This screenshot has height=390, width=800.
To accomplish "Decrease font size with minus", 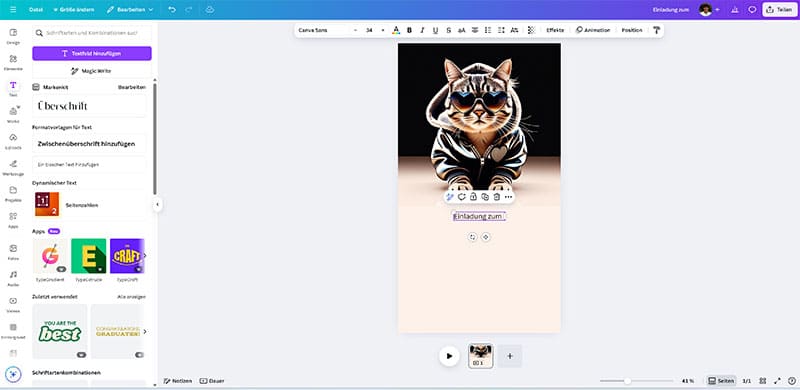I will pyautogui.click(x=356, y=31).
